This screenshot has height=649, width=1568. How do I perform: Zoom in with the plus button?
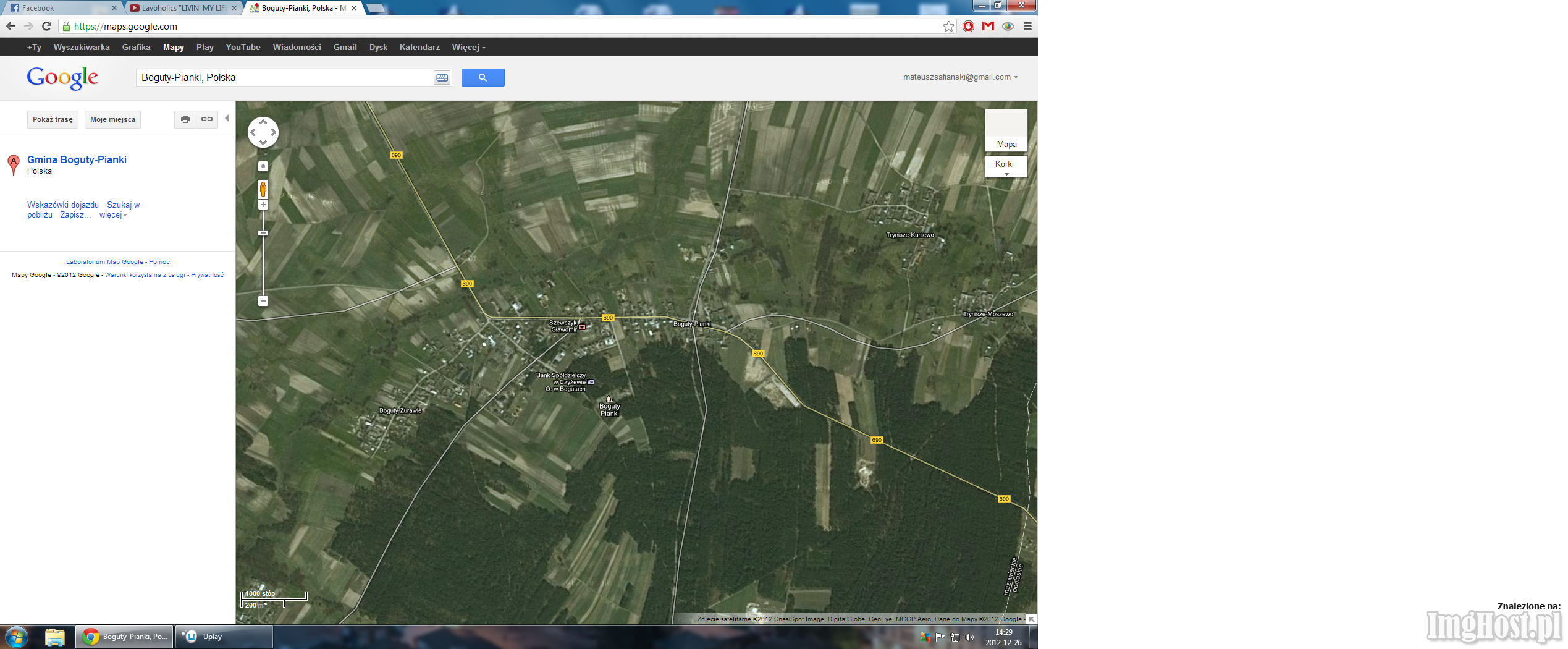coord(263,205)
